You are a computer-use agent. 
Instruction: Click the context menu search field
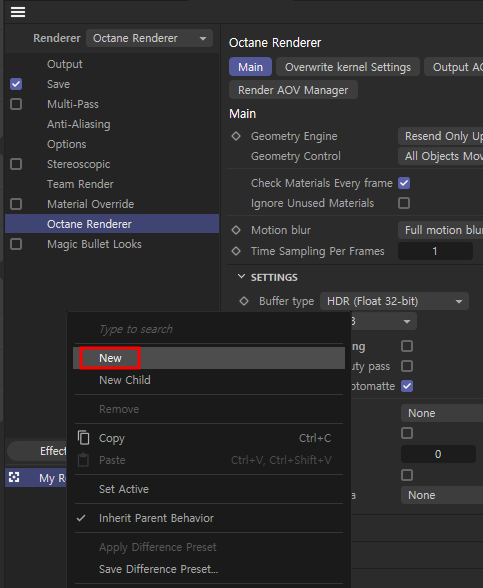209,329
